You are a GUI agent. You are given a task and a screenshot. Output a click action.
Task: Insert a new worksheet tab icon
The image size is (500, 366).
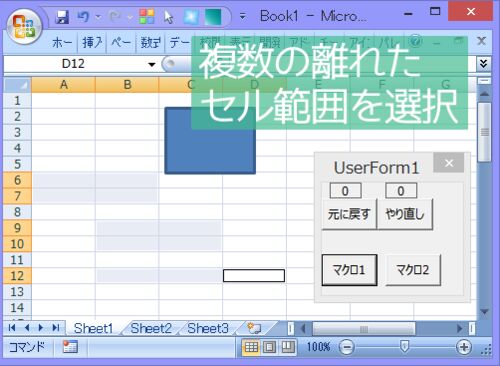tap(254, 328)
